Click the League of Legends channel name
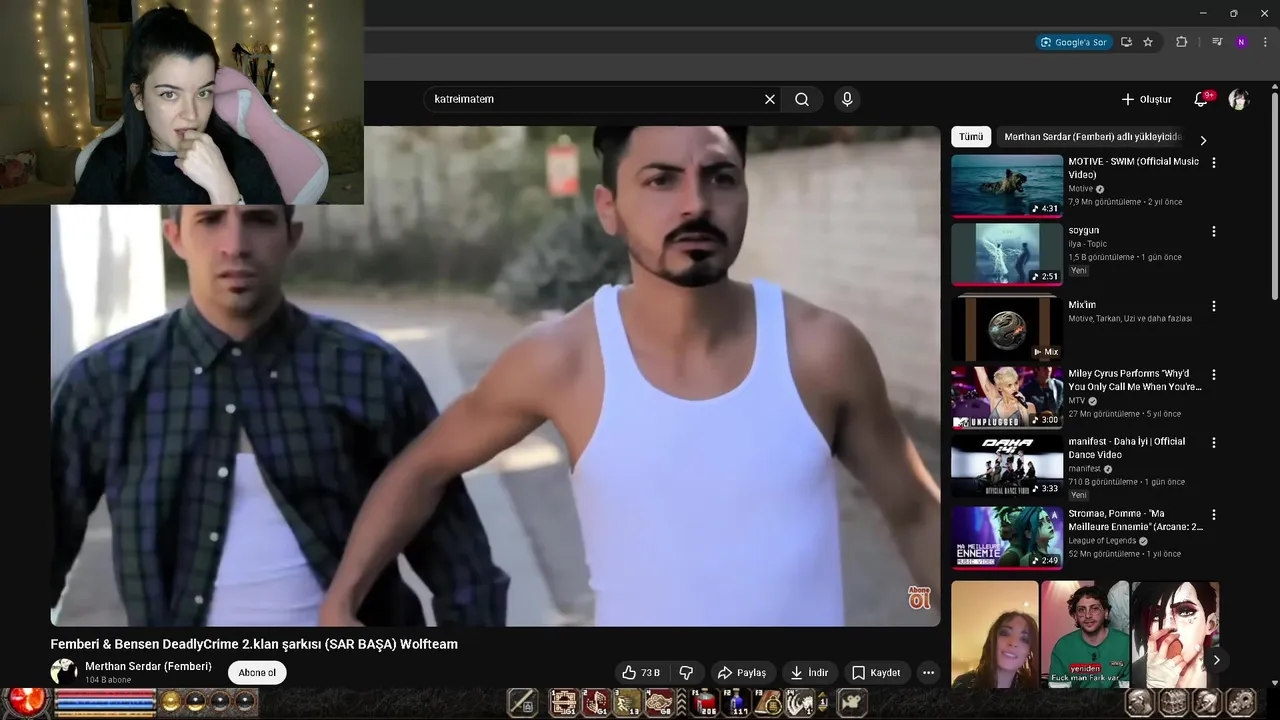 pyautogui.click(x=1102, y=541)
